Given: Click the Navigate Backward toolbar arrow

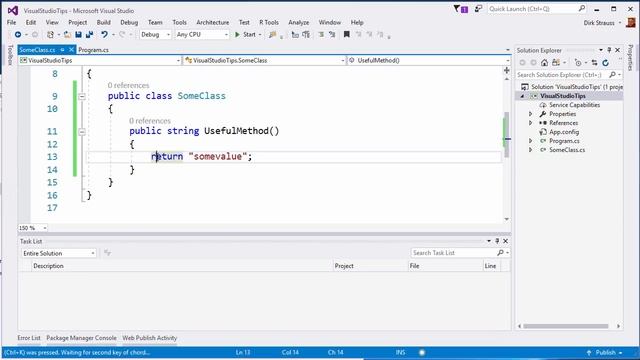Looking at the screenshot, I should [18, 35].
